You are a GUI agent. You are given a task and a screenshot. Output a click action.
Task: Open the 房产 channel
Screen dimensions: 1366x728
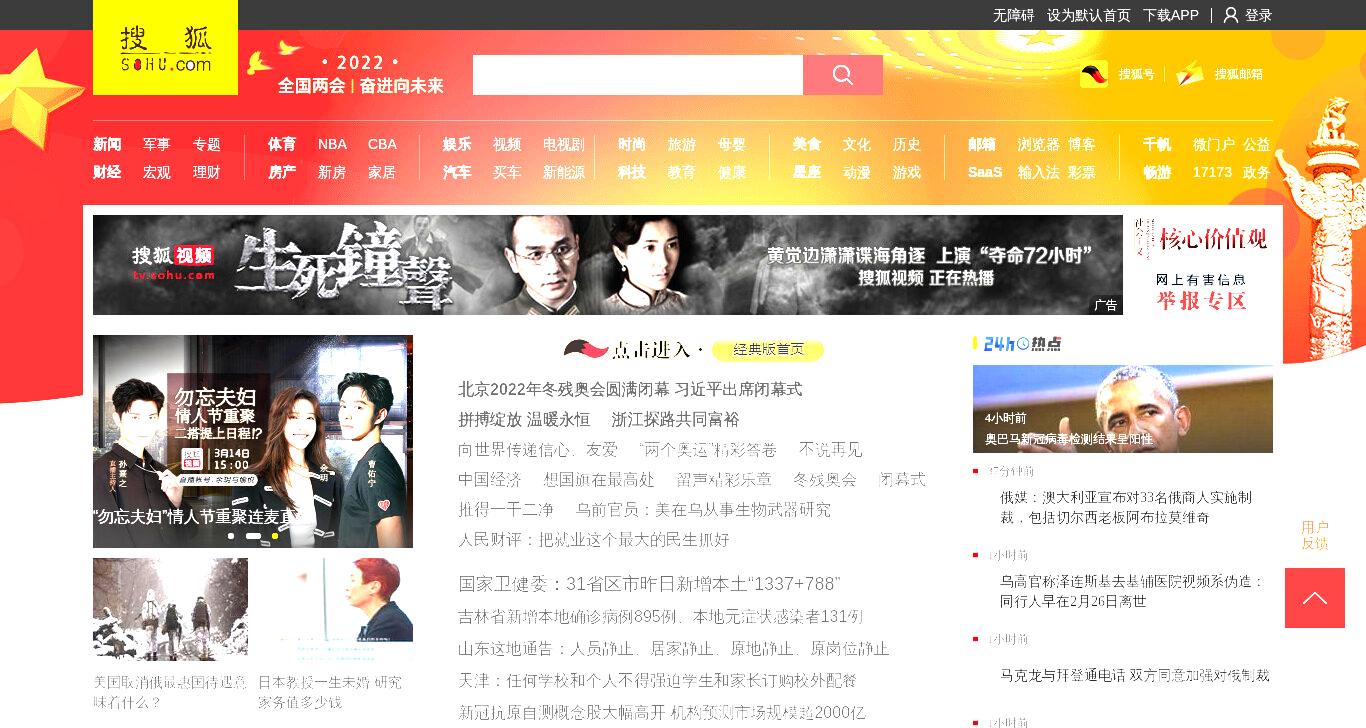point(282,172)
